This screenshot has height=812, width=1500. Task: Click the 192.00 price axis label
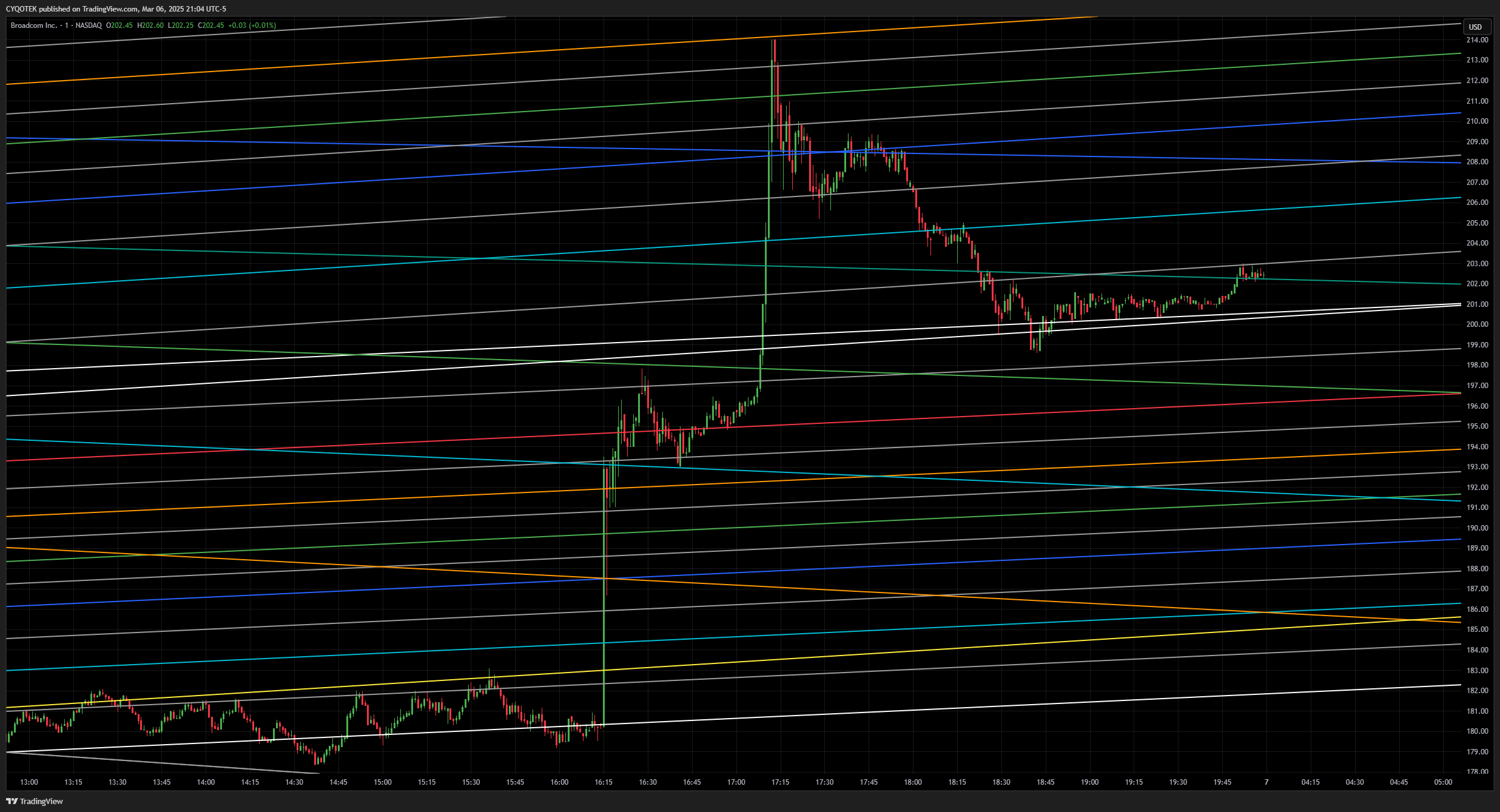point(1477,488)
